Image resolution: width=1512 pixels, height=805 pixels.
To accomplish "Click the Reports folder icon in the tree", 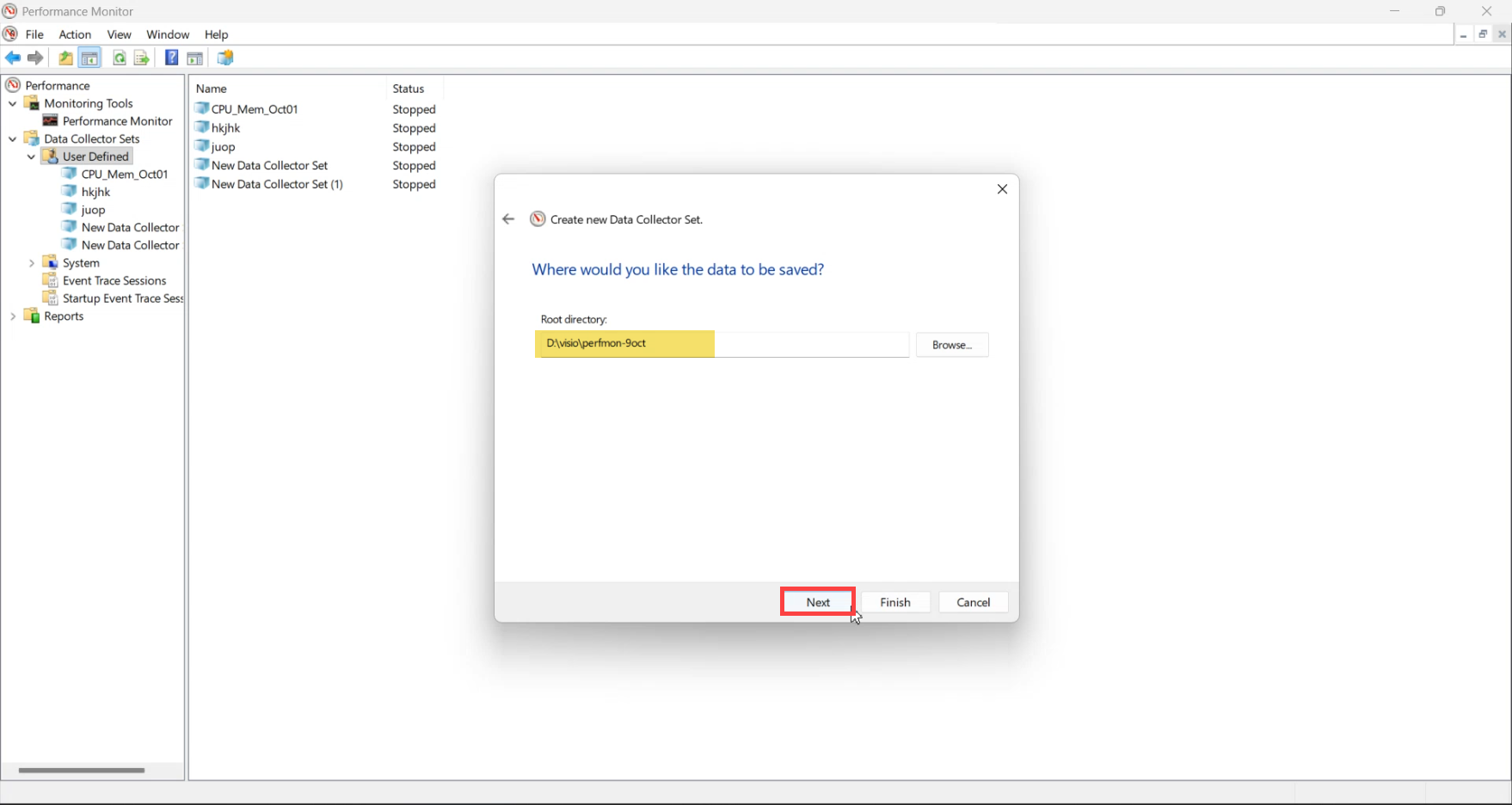I will (x=32, y=316).
